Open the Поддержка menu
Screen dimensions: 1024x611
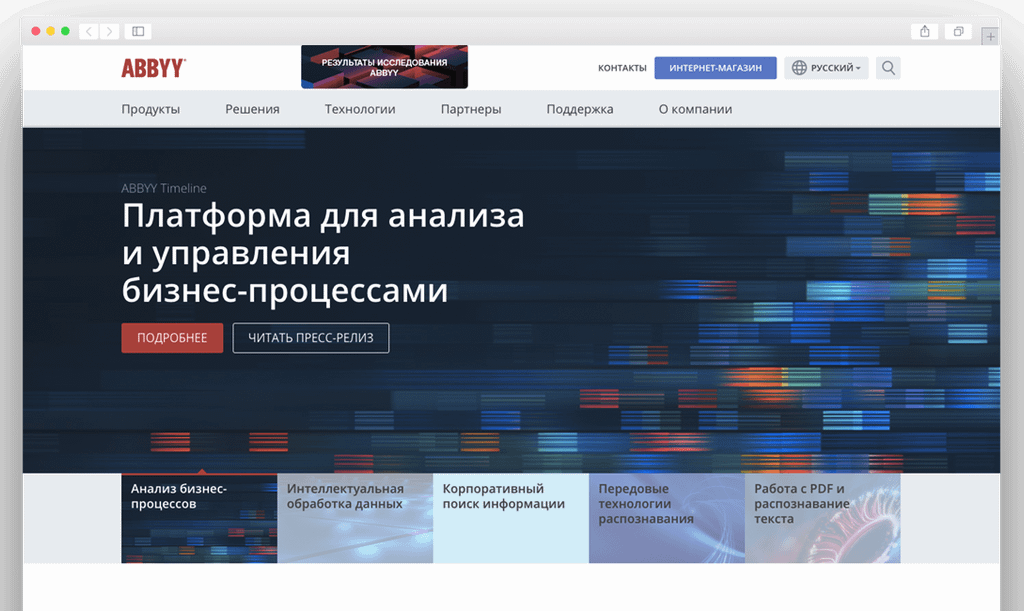pos(580,109)
